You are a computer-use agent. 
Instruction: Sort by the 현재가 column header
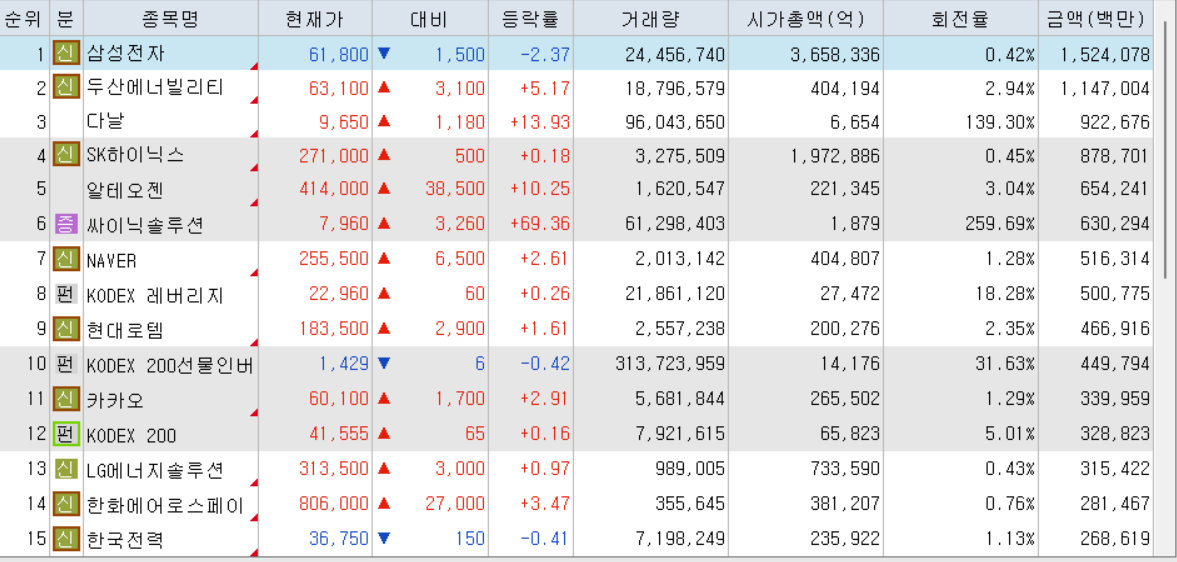[x=315, y=18]
